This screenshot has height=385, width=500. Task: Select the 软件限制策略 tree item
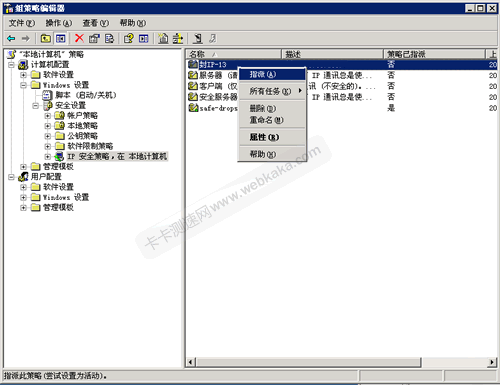[90, 146]
